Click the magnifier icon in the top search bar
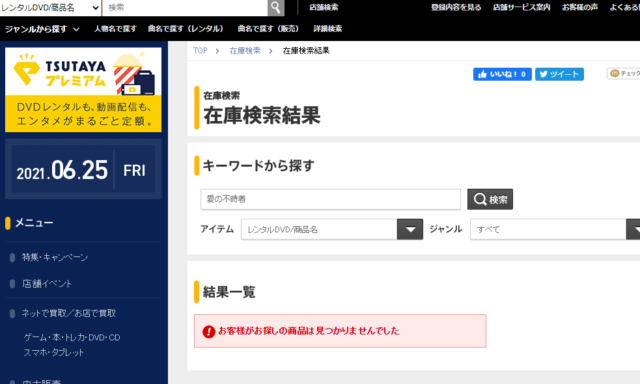The image size is (640, 384). tap(276, 7)
